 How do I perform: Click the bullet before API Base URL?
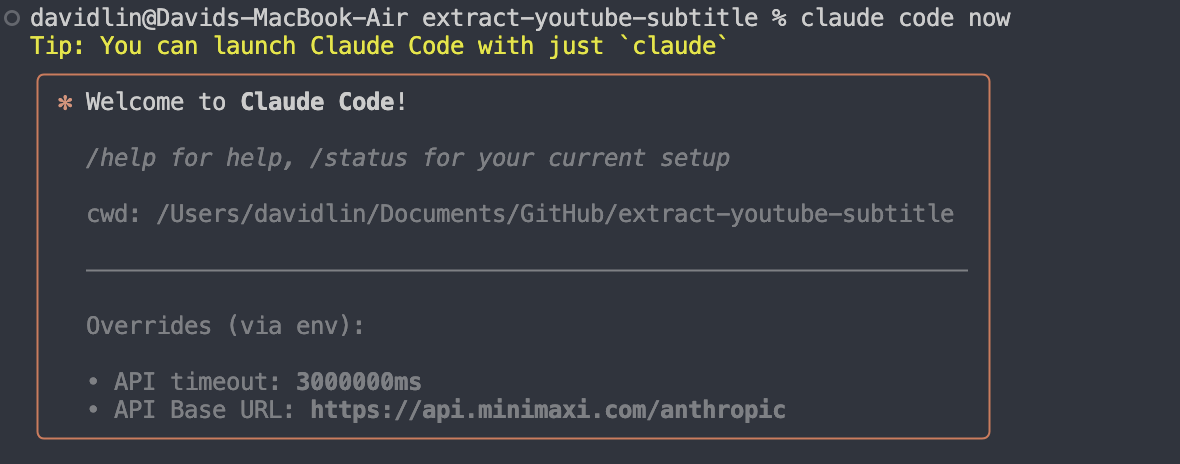93,410
